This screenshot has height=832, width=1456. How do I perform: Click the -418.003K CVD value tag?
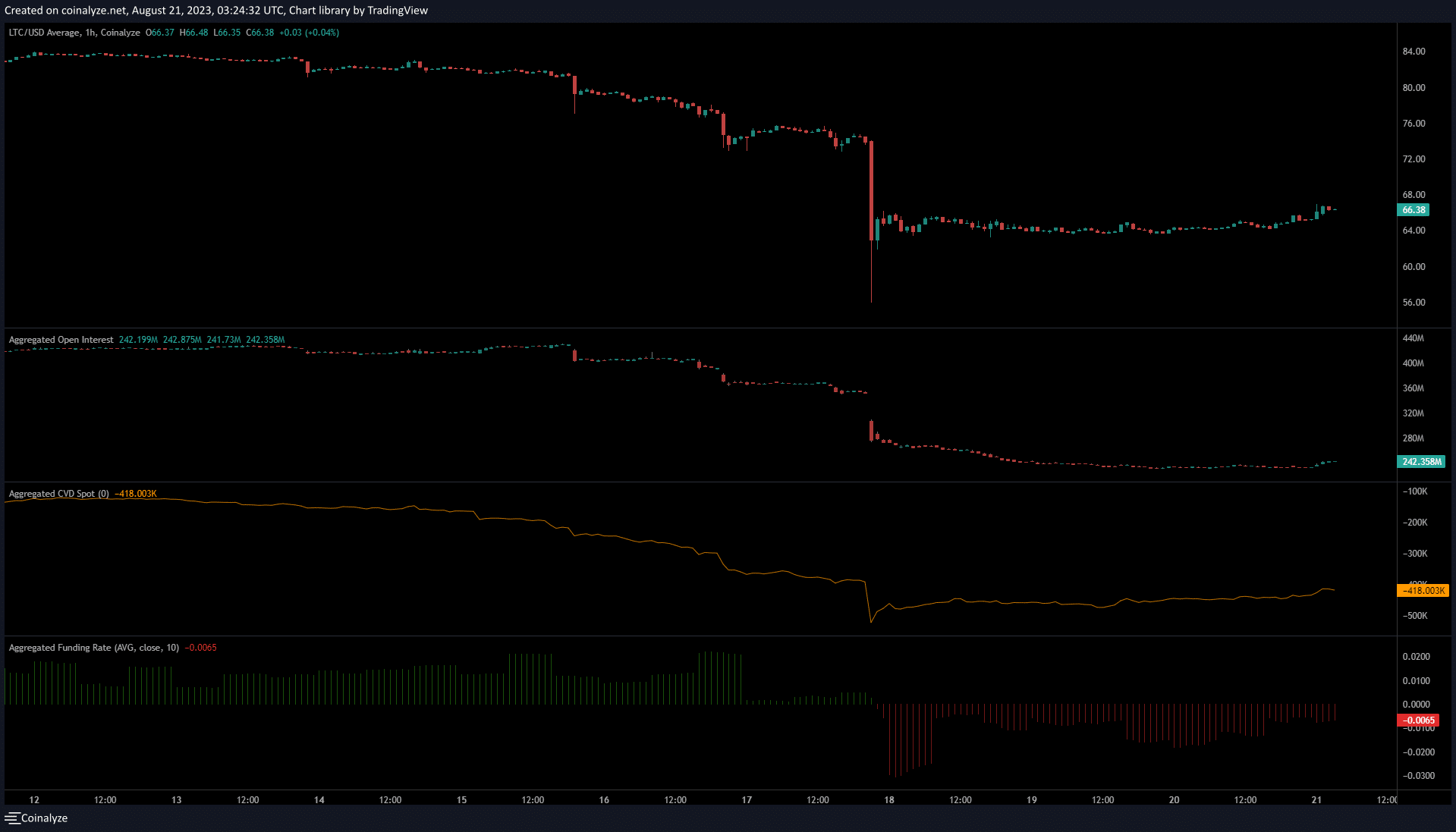point(1423,590)
